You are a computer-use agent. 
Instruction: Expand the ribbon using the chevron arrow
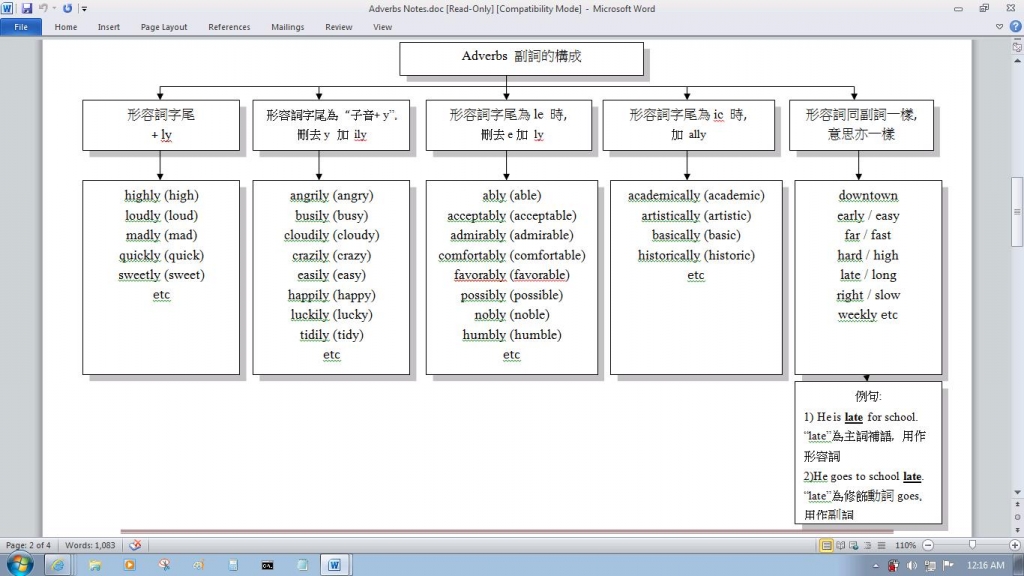point(1001,27)
